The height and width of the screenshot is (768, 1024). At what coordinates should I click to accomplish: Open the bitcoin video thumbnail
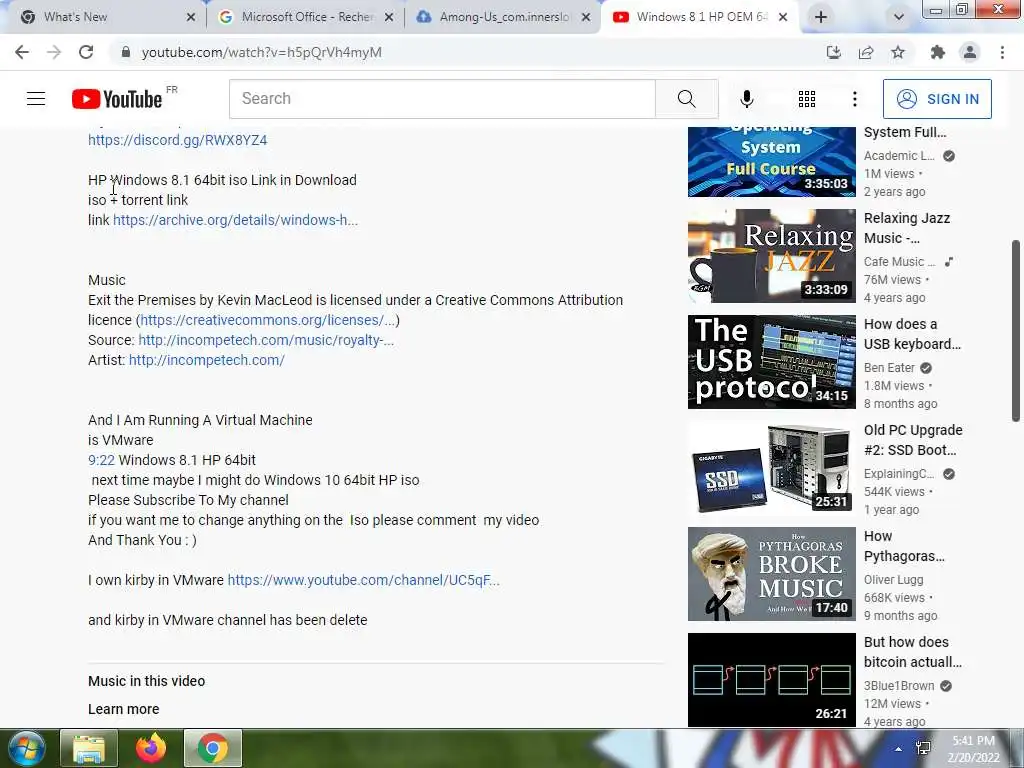[x=772, y=680]
